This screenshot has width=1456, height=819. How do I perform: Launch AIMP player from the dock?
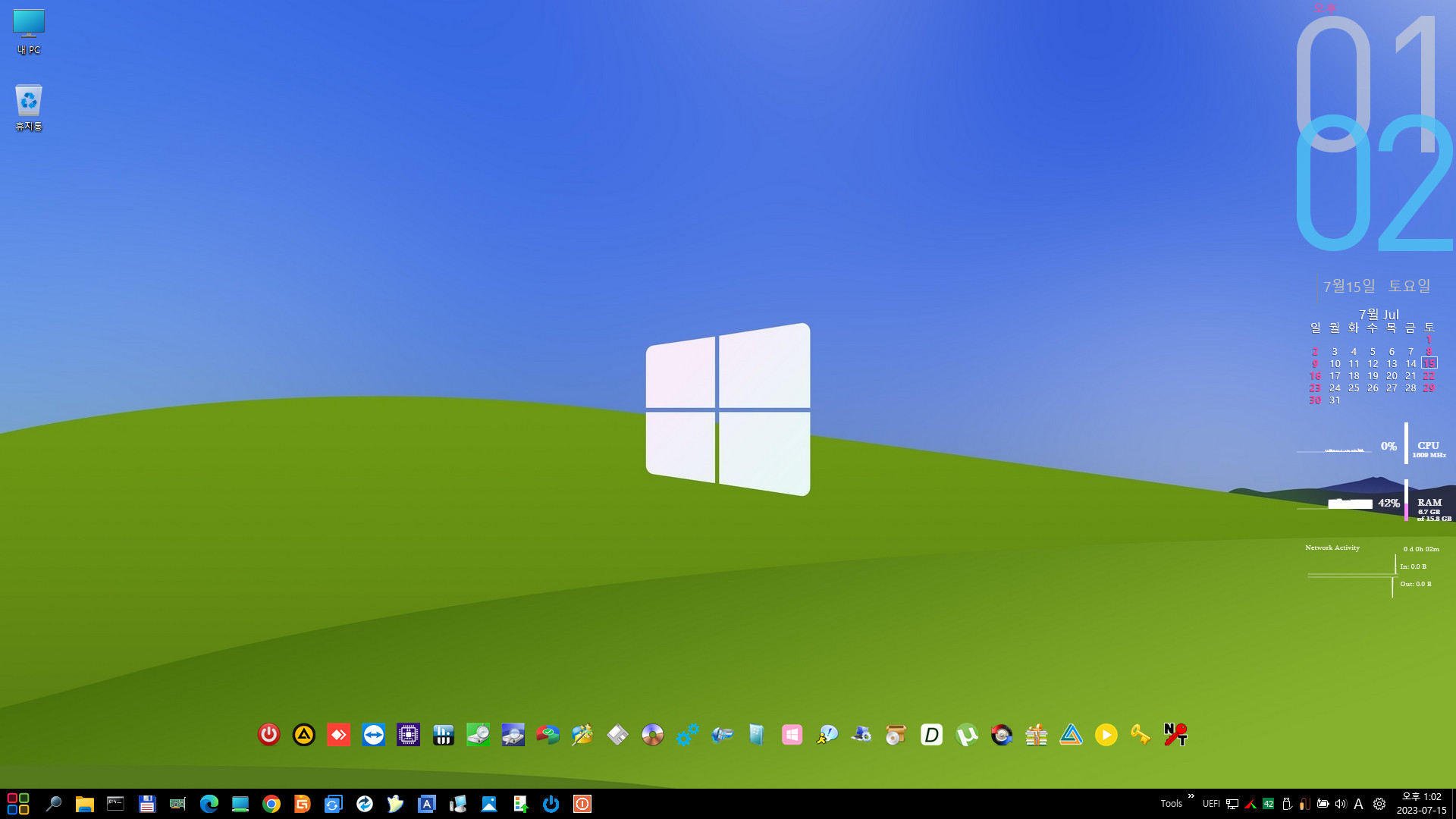(x=304, y=734)
